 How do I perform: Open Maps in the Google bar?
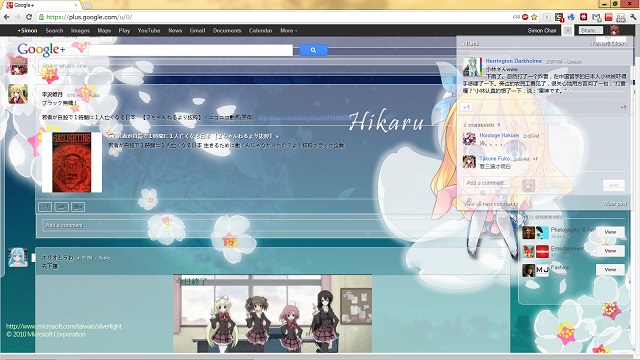point(104,31)
